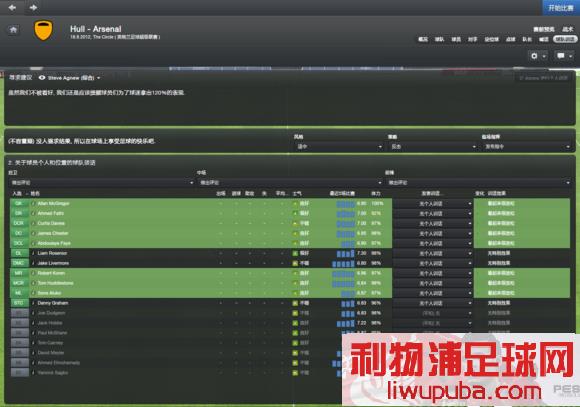Open individual talk dropdown for Danny Graham
This screenshot has height=407, width=580.
433,303
